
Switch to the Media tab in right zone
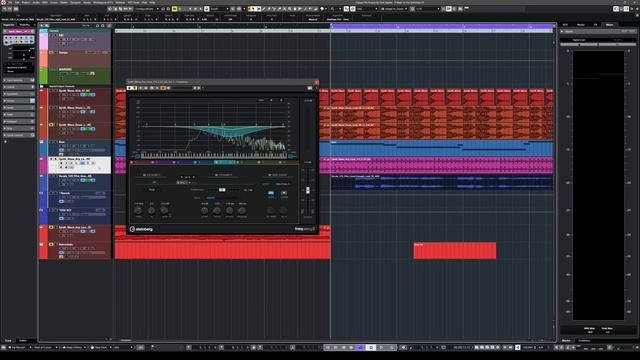pyautogui.click(x=580, y=25)
